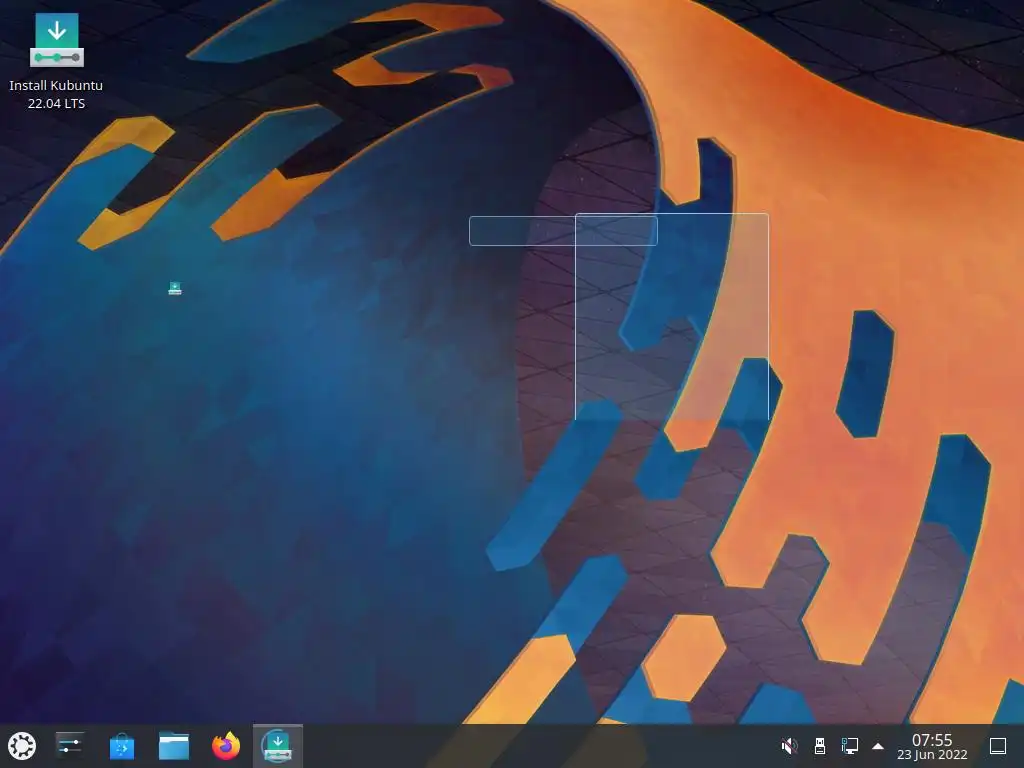Open the removable devices tray icon

[x=820, y=746]
